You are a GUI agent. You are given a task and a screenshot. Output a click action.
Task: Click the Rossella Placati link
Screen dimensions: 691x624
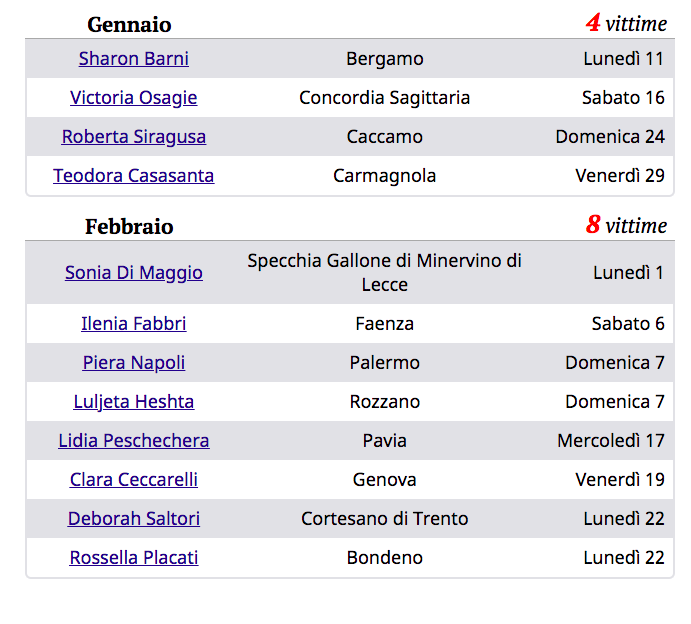133,558
